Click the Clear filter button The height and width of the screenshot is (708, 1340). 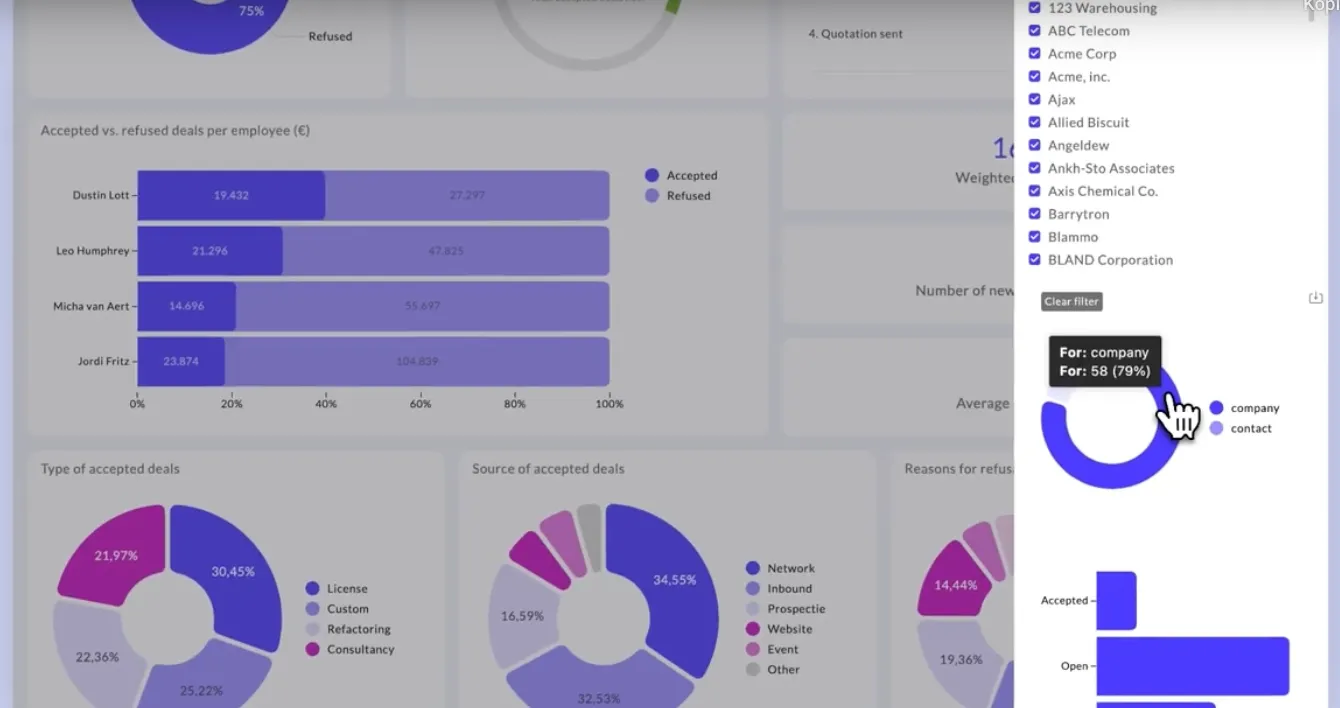pos(1072,301)
